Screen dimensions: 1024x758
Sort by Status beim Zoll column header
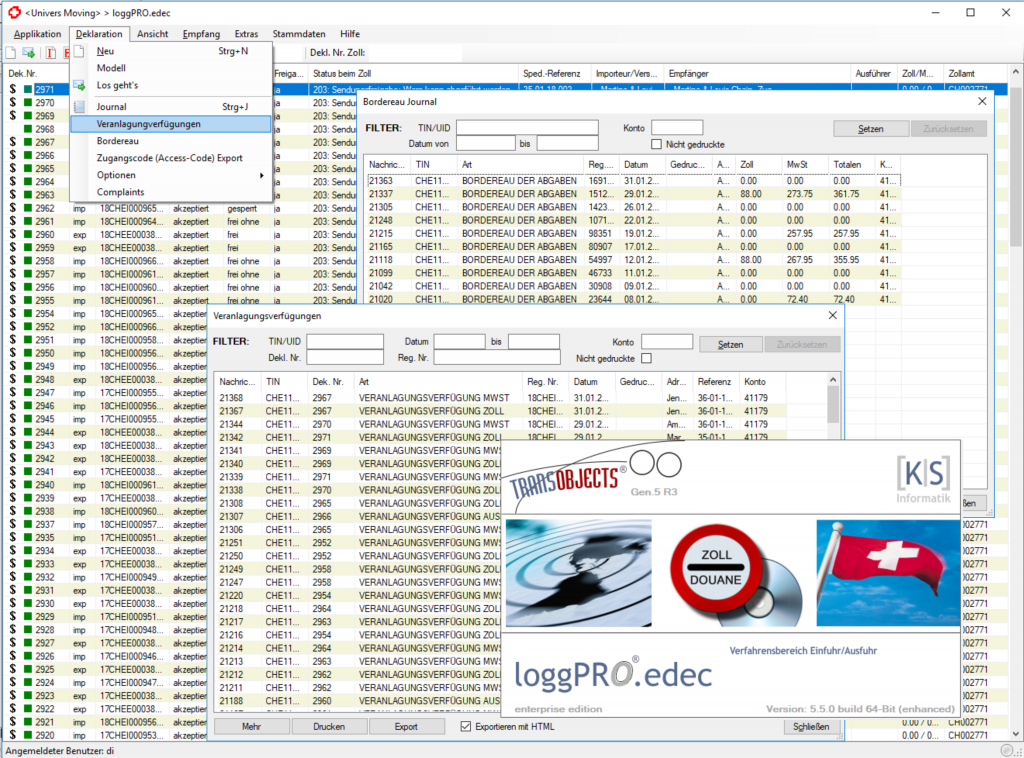(x=413, y=73)
